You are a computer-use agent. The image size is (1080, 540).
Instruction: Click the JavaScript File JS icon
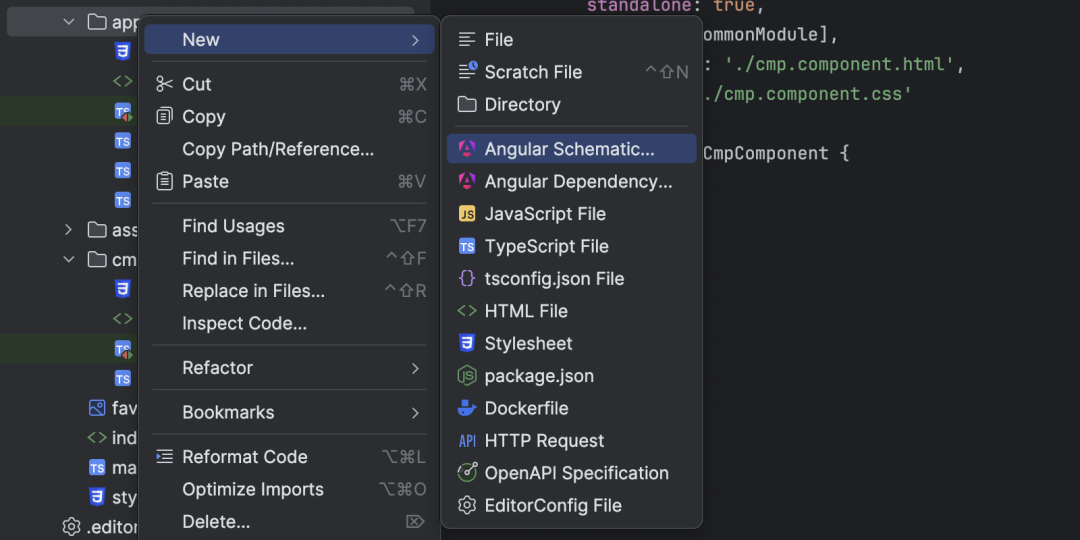(467, 214)
